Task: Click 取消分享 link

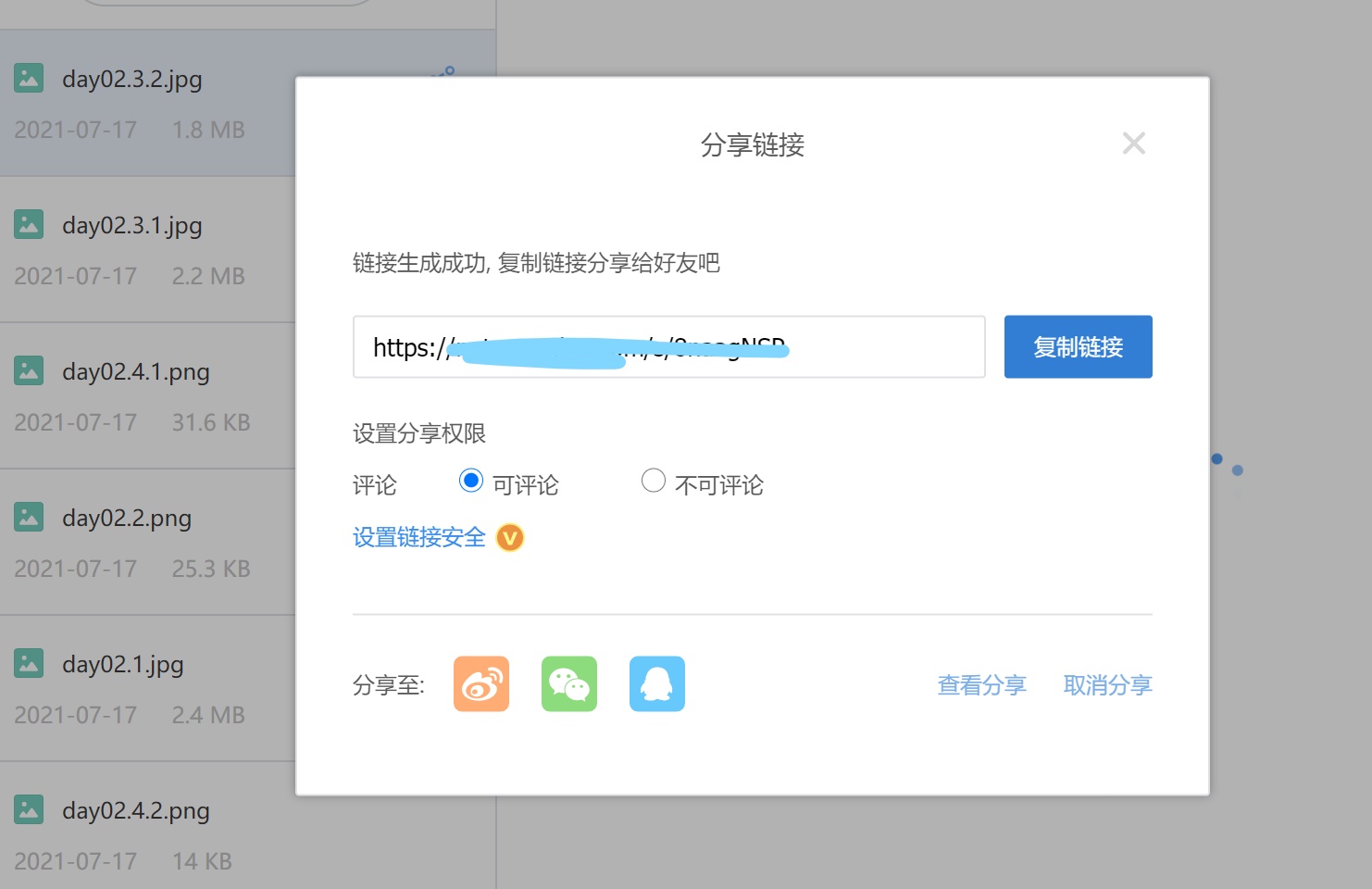Action: (1108, 685)
